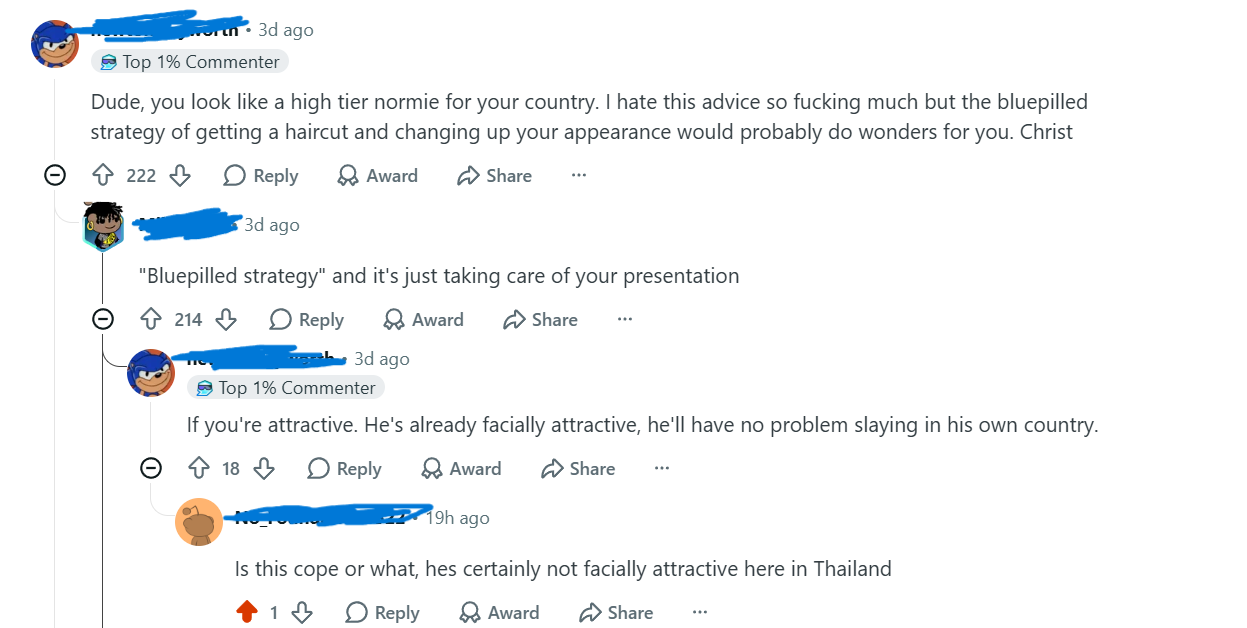Image resolution: width=1247 pixels, height=628 pixels.
Task: Reply to the "high tier normie" comment
Action: pyautogui.click(x=261, y=176)
